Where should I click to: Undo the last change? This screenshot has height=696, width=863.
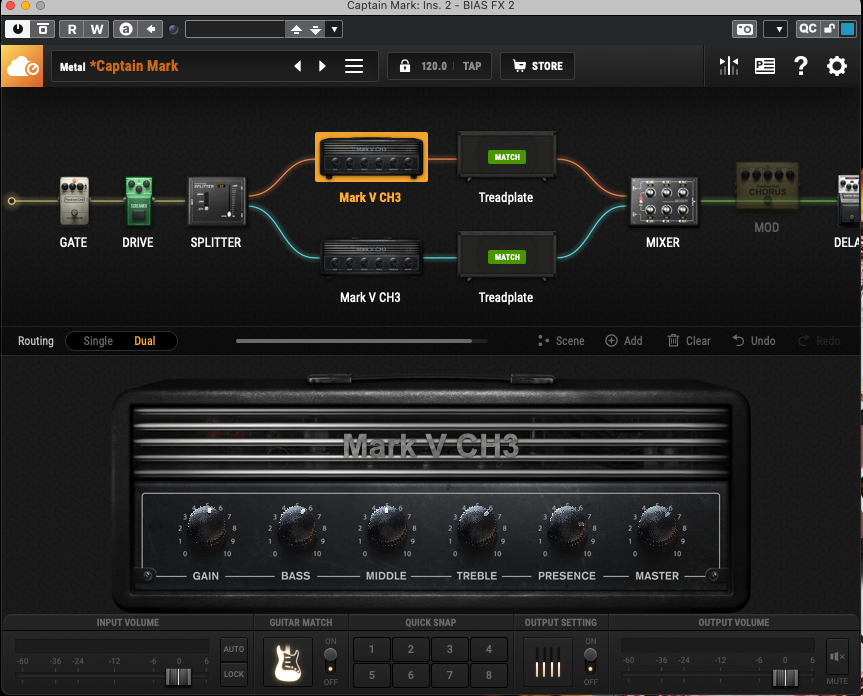coord(753,341)
